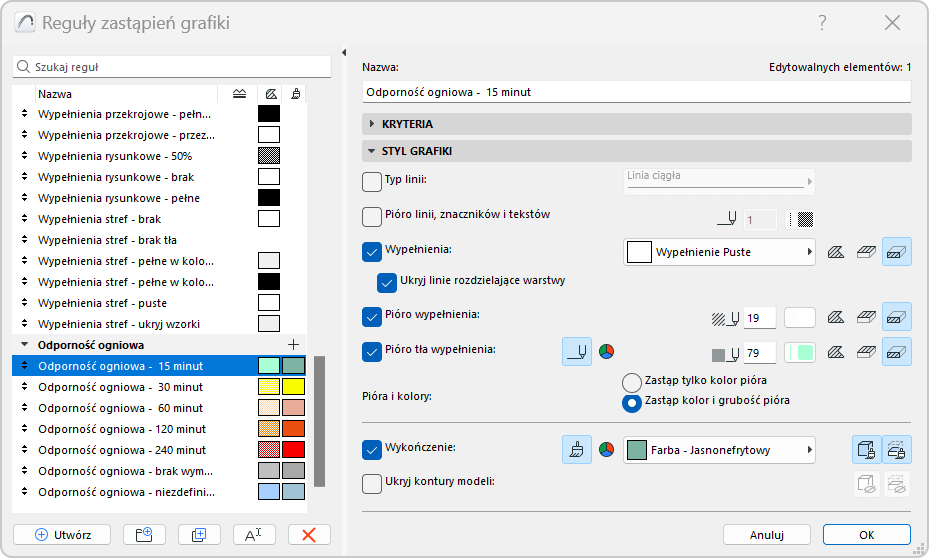Screen dimensions: 929x558
Task: Open the Wypełnienie Puste fill dropdown
Action: [719, 252]
